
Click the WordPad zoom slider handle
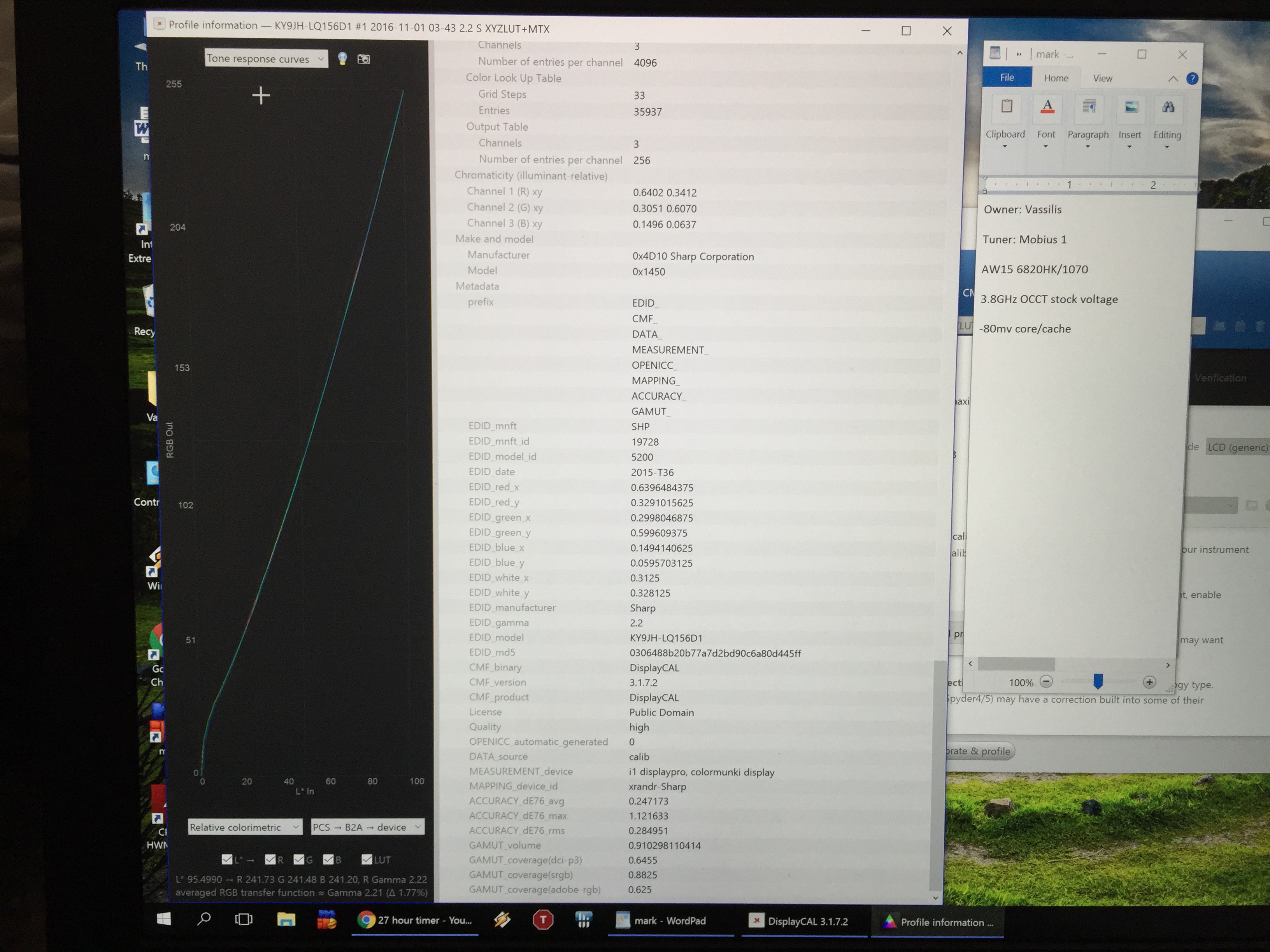point(1098,681)
